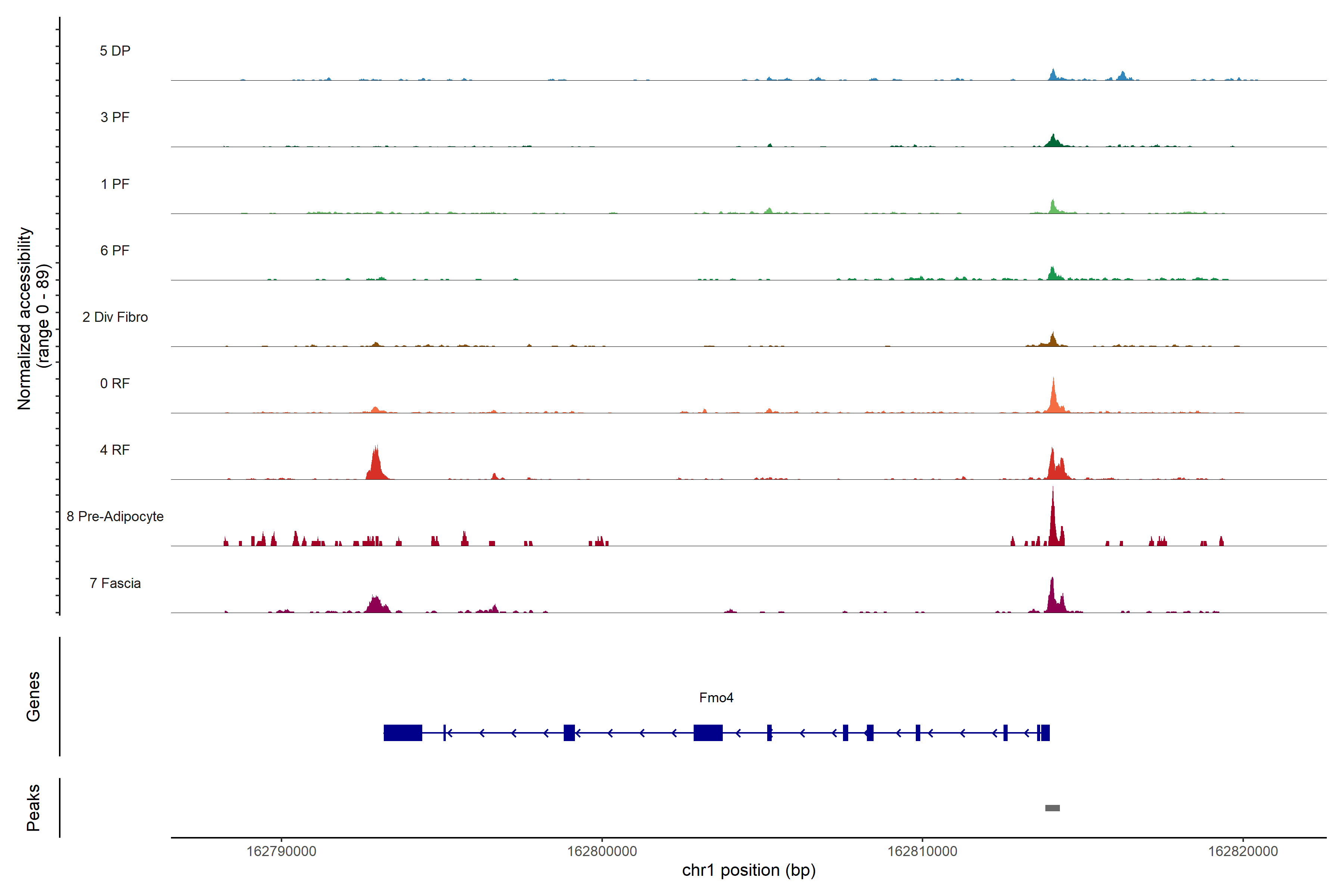Viewport: 1344px width, 896px height.
Task: Click the gray peak region bar
Action: (1052, 808)
